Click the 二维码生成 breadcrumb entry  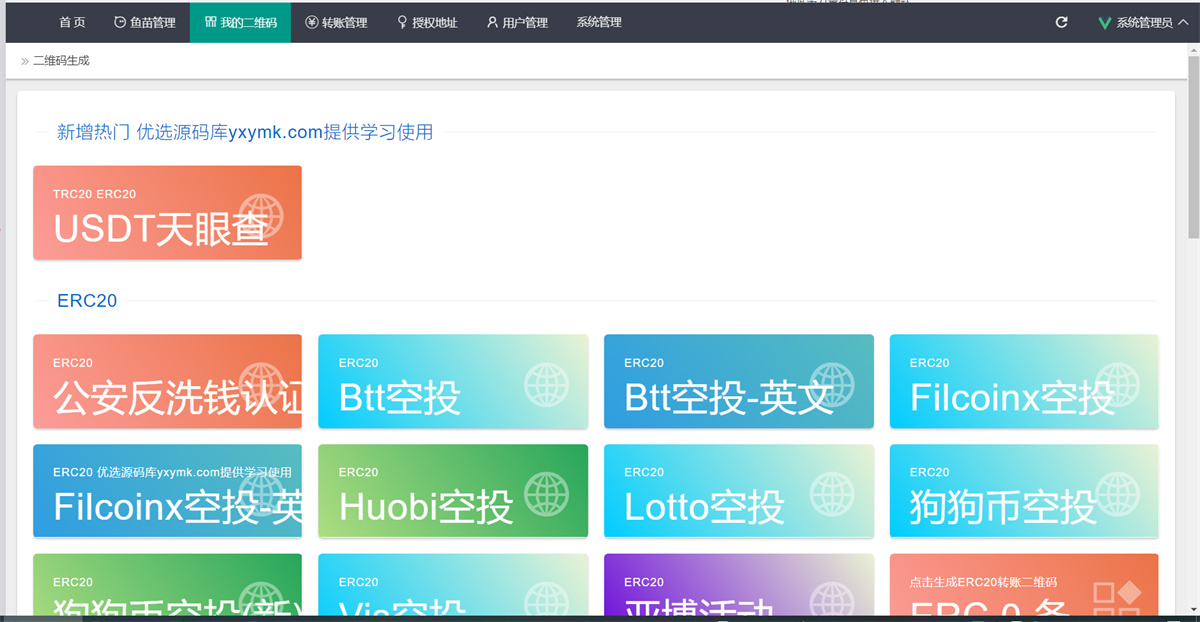coord(61,60)
